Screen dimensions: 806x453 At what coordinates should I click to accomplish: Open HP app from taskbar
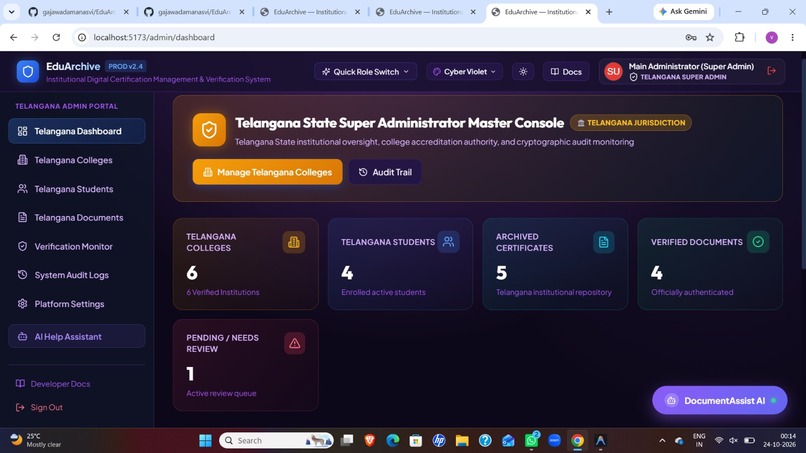pyautogui.click(x=438, y=441)
